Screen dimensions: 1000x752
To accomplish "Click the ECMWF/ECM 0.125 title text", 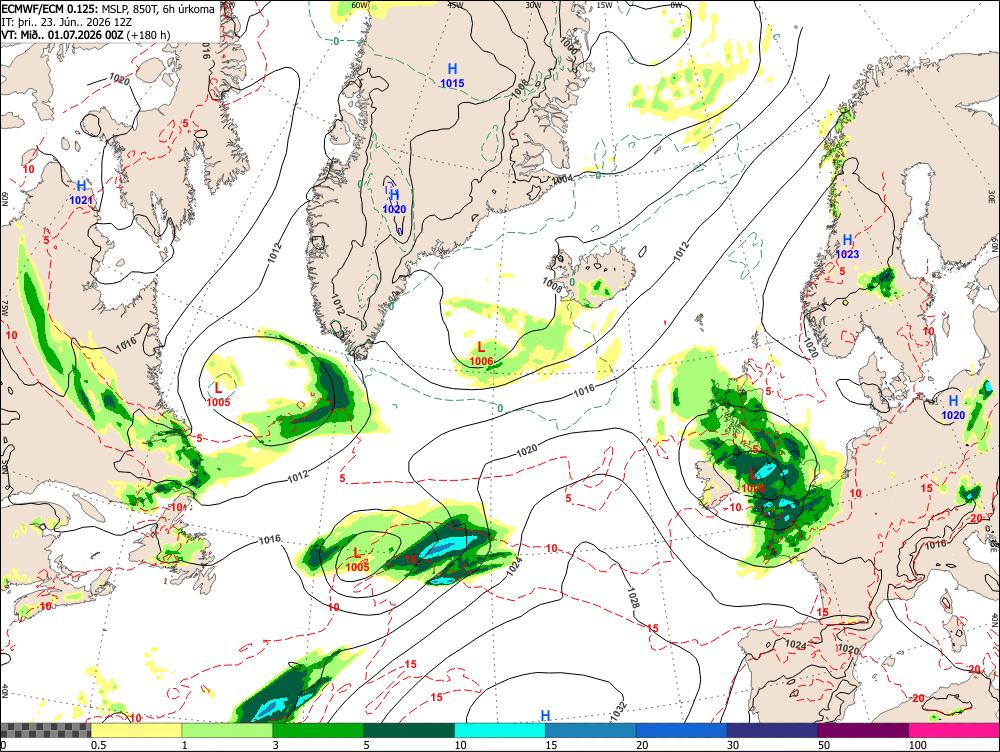I will coord(50,9).
